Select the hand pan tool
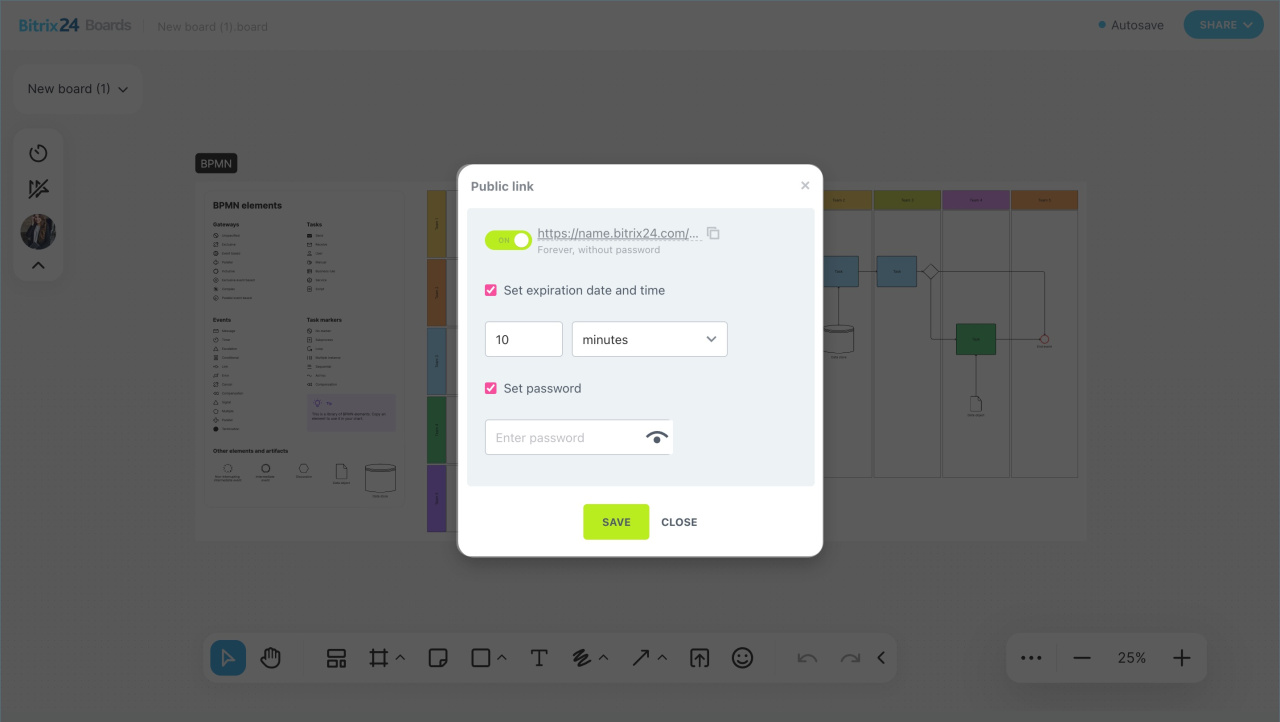The height and width of the screenshot is (722, 1280). [270, 658]
